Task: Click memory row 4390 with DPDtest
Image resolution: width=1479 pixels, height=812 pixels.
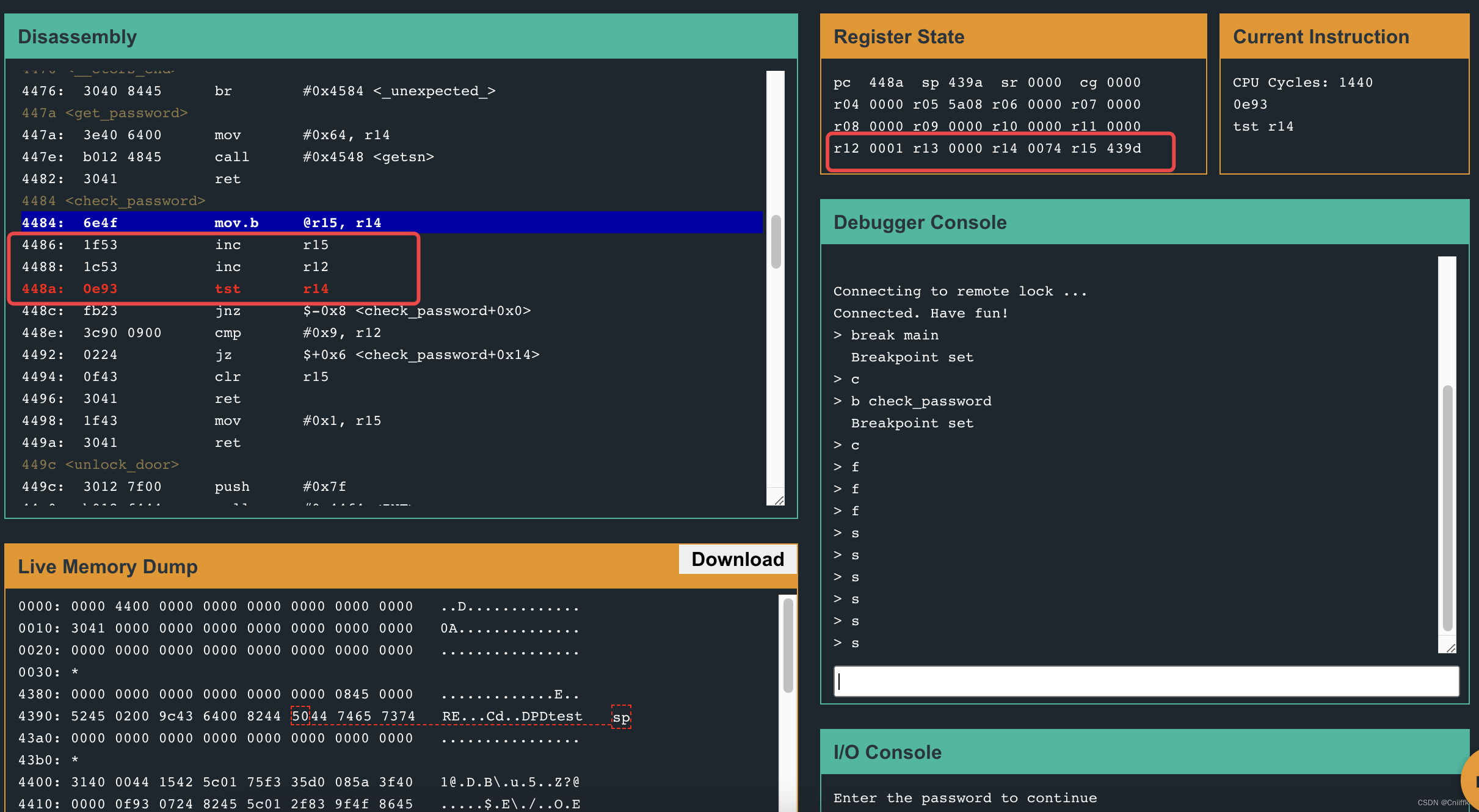Action: (300, 716)
